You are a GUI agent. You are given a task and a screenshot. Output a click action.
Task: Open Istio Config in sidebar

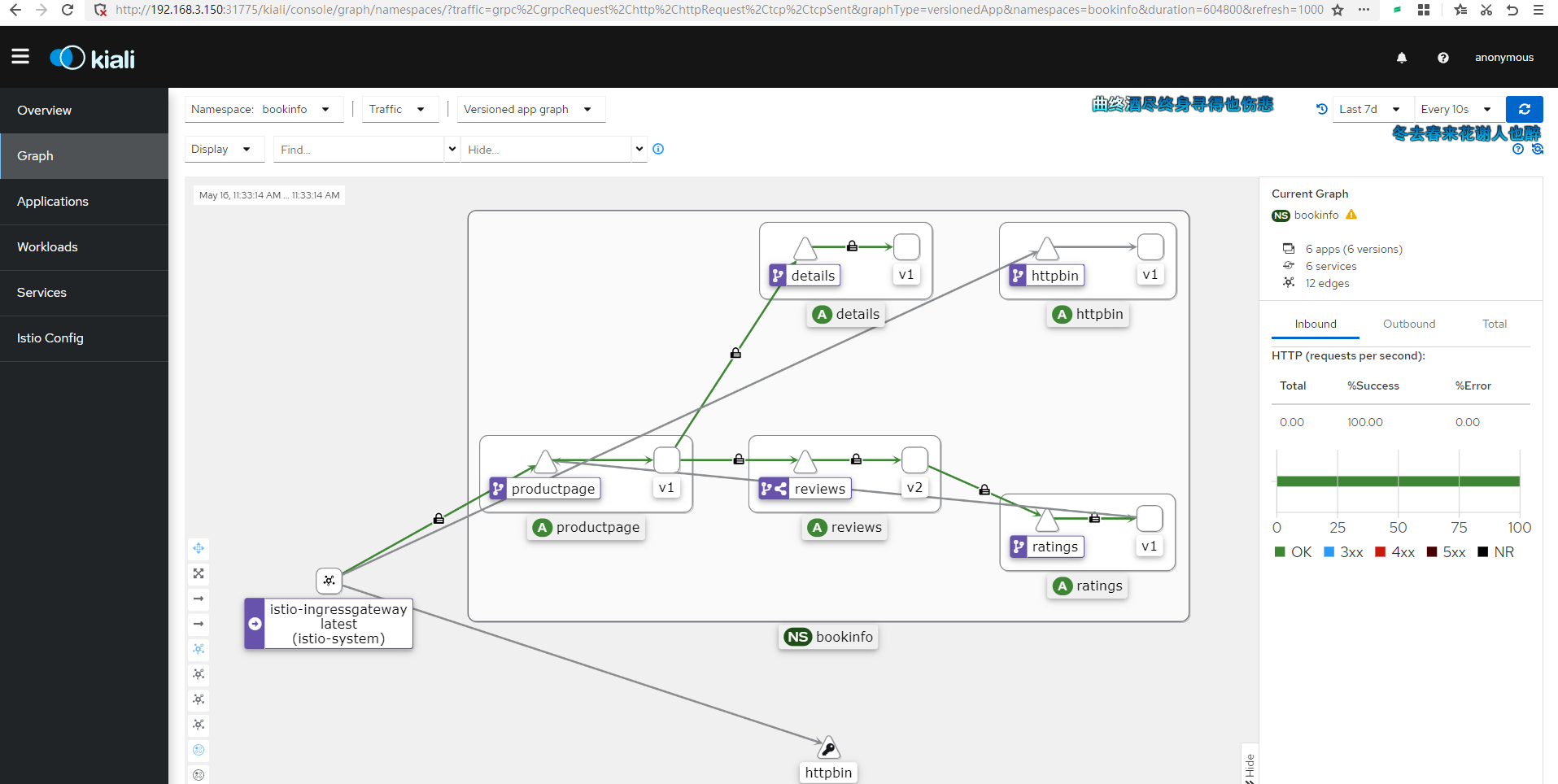point(50,338)
